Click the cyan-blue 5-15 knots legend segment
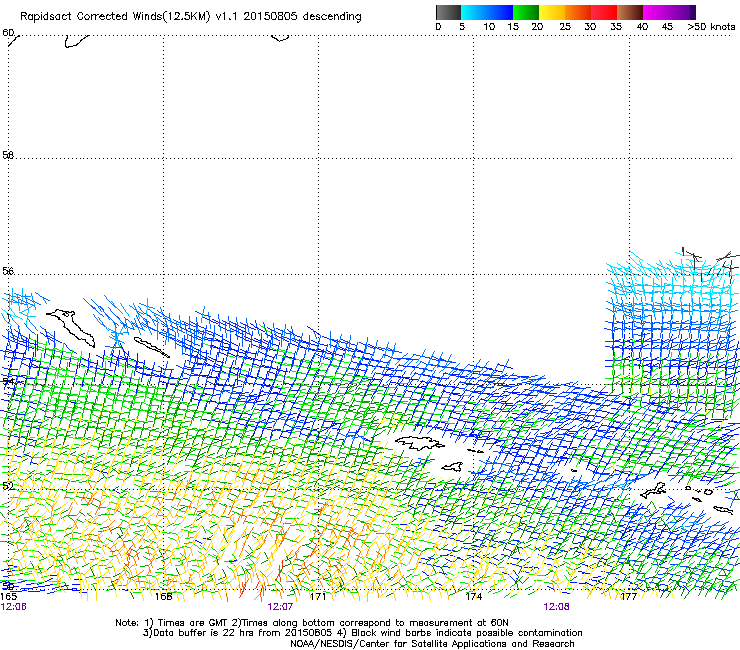The image size is (740, 650). click(x=487, y=12)
